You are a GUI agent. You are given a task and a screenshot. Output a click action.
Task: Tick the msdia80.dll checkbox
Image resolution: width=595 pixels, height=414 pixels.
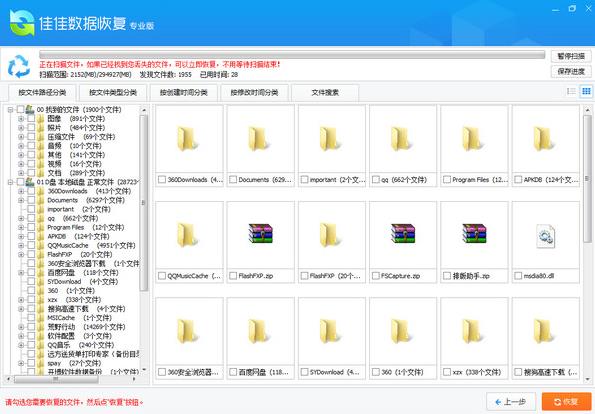(x=518, y=276)
